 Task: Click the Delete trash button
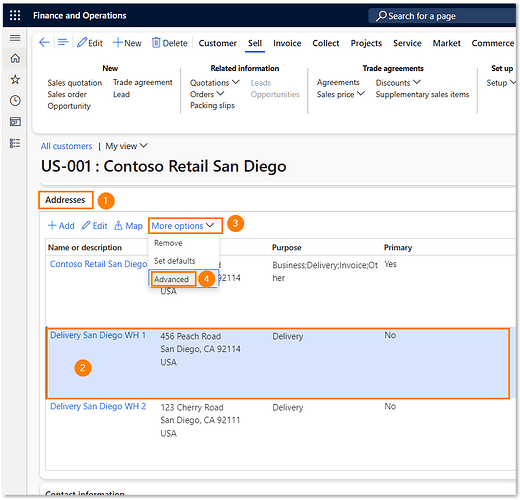coord(170,43)
